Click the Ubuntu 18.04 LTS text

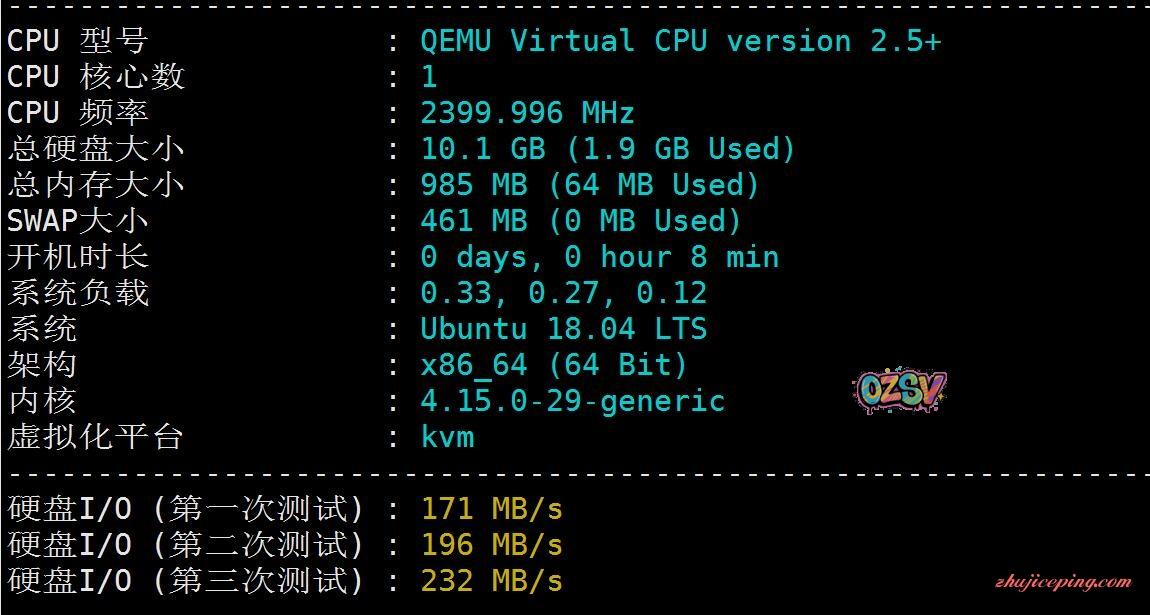[563, 329]
